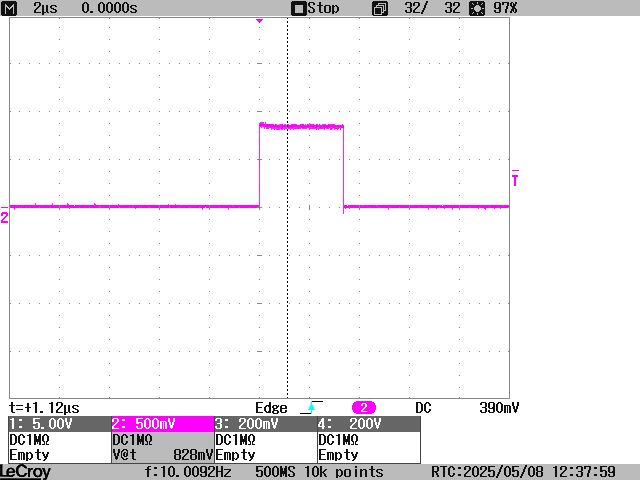This screenshot has width=640, height=480.
Task: Toggle the channel 4 200V header
Action: [x=368, y=424]
